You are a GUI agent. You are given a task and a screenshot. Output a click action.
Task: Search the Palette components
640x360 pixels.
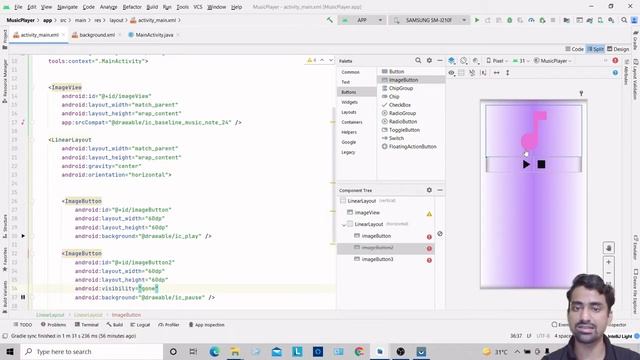[418, 60]
